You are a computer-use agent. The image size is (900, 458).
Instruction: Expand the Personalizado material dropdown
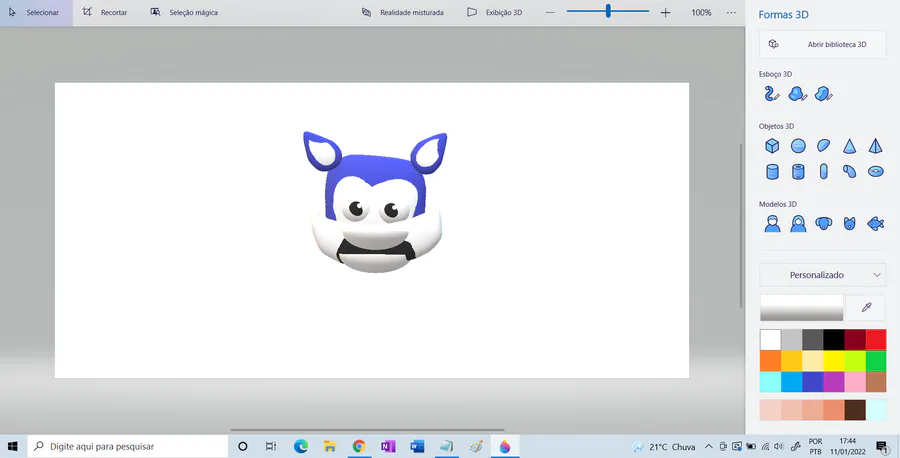point(823,275)
